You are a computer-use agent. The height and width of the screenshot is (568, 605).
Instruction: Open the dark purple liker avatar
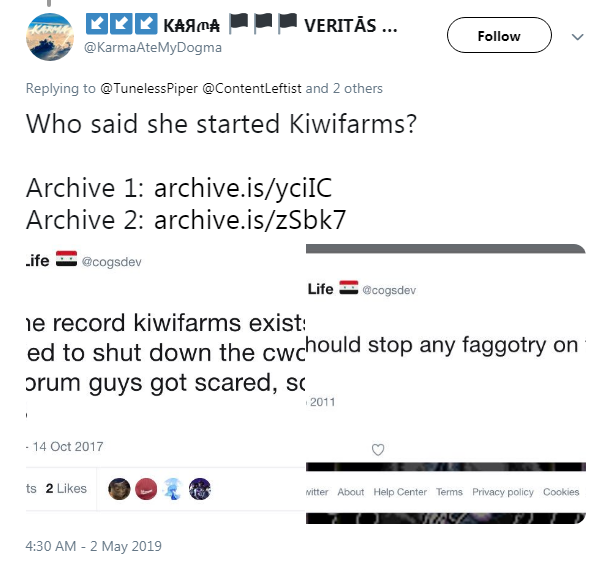click(200, 489)
